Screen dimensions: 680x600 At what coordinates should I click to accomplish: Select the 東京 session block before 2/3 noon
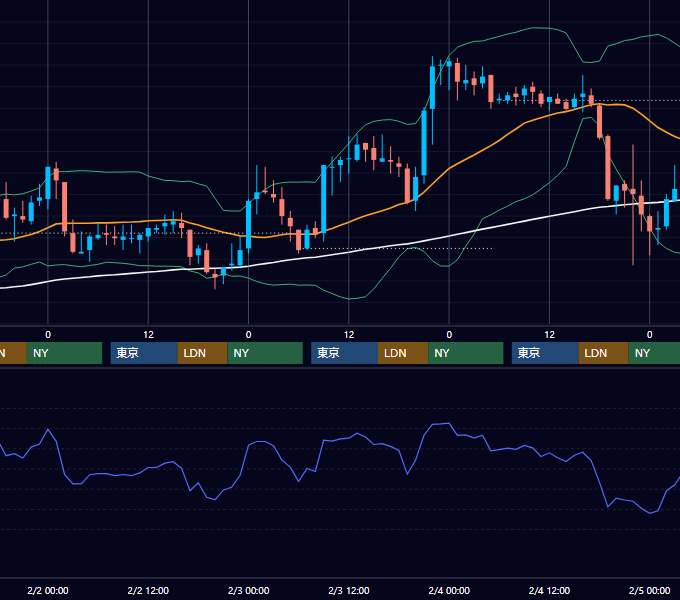point(344,353)
